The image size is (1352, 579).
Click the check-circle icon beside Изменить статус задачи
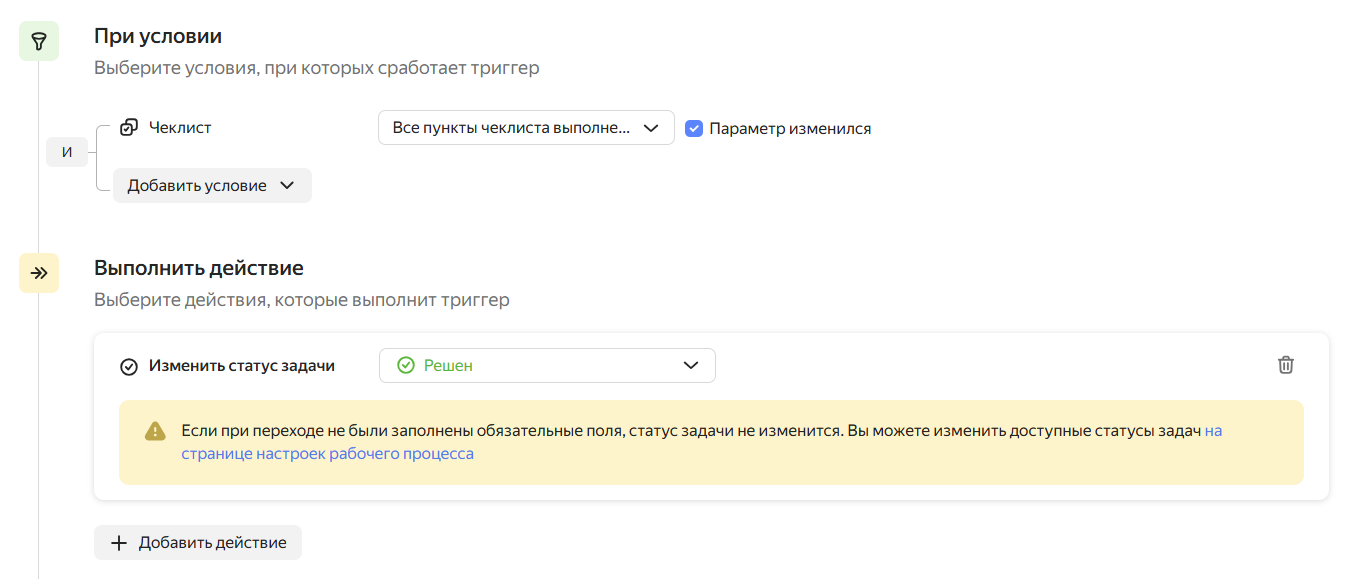click(x=128, y=366)
